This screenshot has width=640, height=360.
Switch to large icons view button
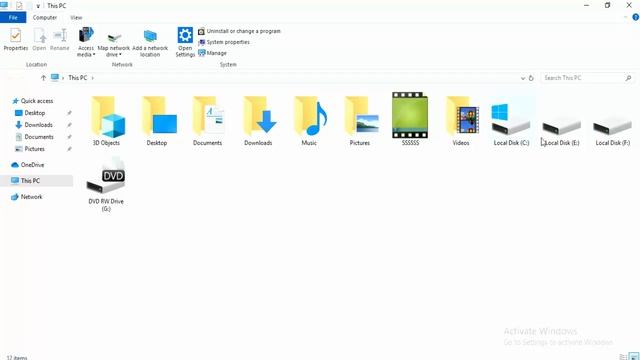[633, 357]
